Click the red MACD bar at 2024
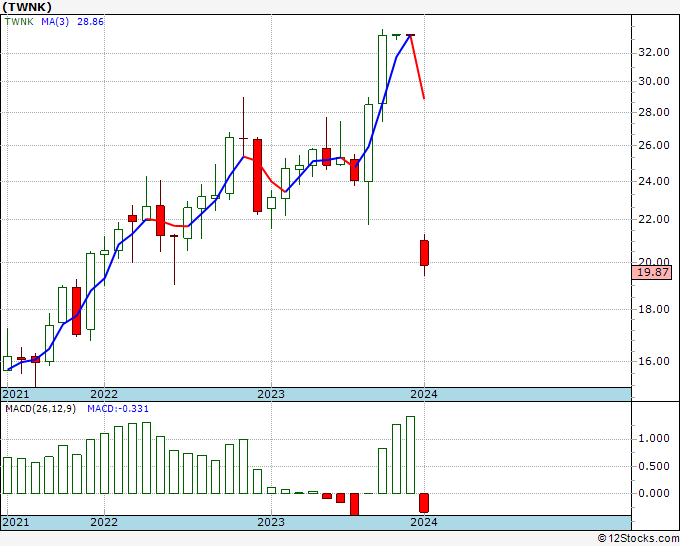Viewport: 680px width, 546px height. click(424, 503)
